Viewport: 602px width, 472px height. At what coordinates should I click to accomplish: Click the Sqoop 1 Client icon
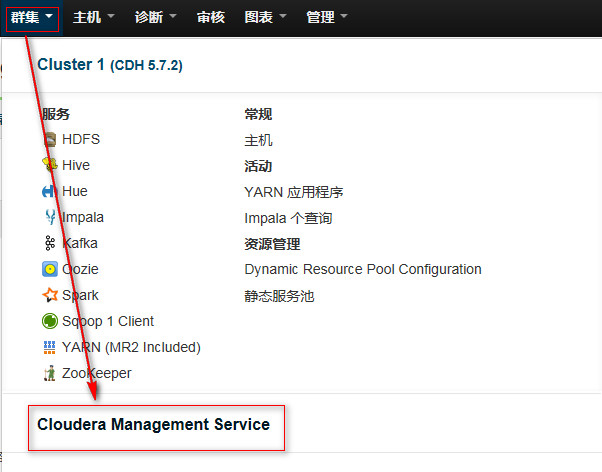pyautogui.click(x=50, y=321)
